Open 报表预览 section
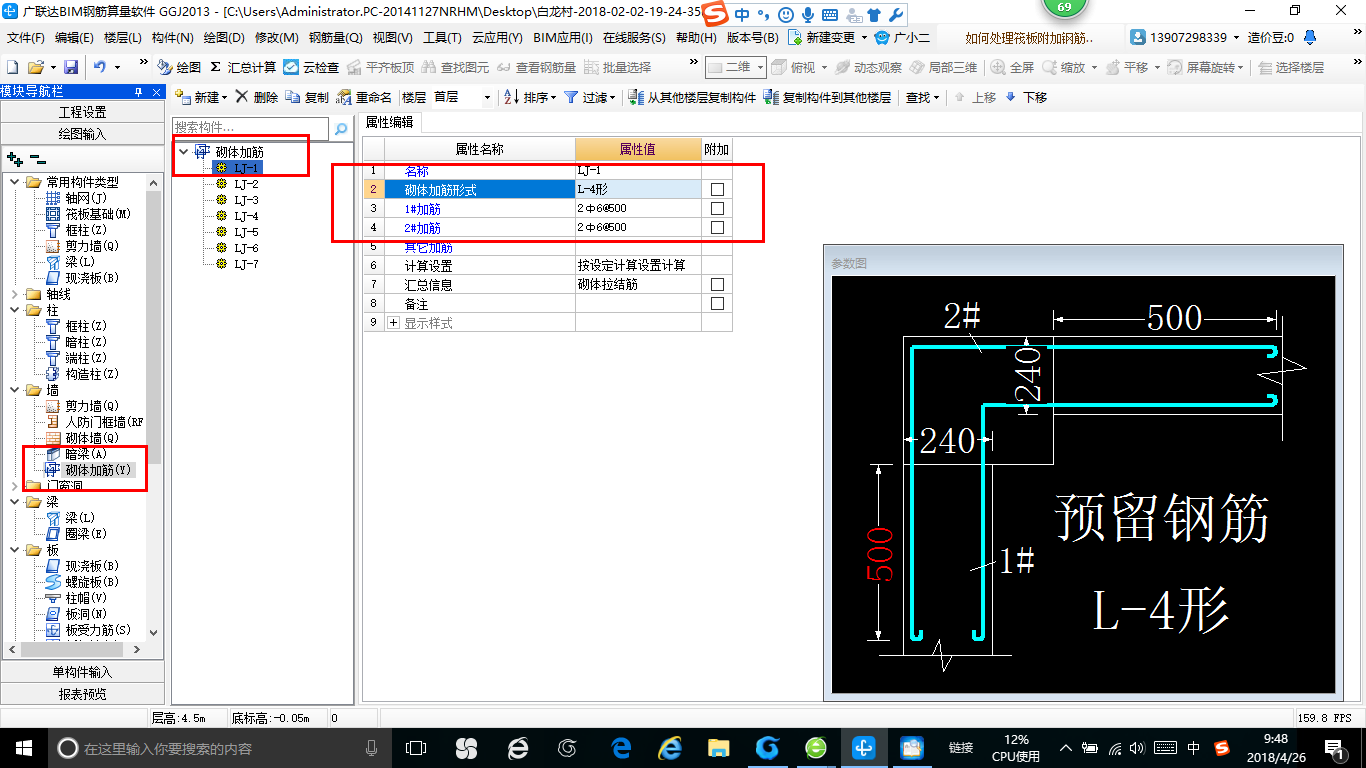 pos(82,694)
